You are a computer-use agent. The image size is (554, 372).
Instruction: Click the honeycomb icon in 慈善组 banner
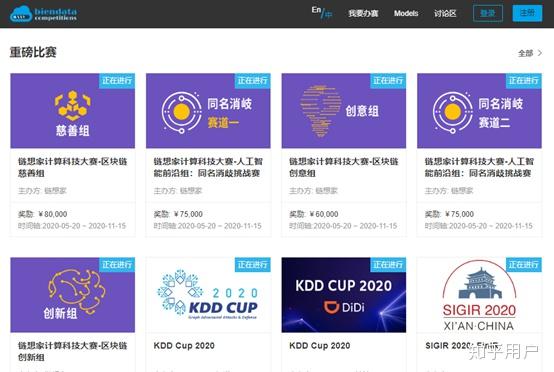pyautogui.click(x=72, y=105)
